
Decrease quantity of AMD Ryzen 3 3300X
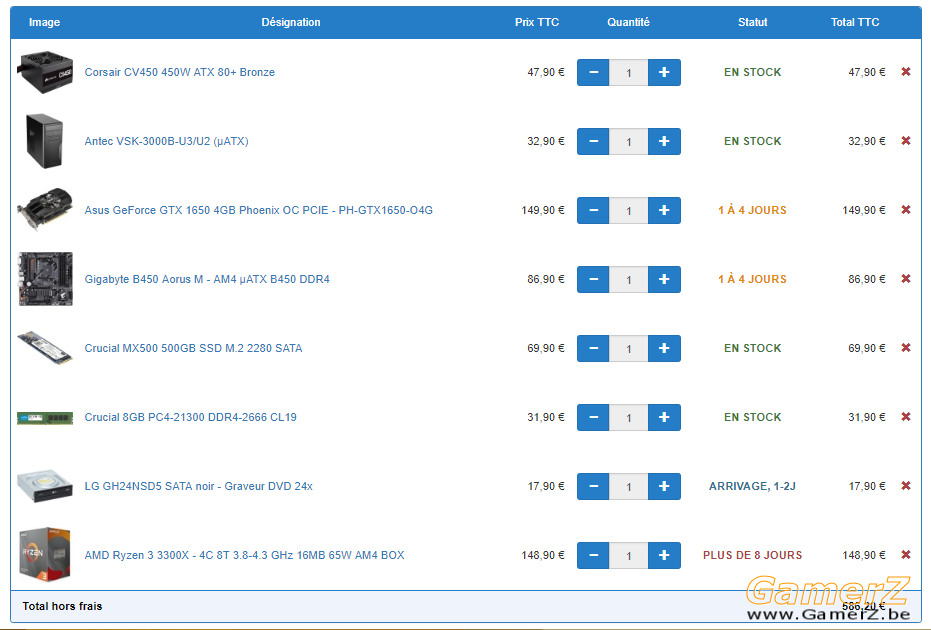pos(593,555)
